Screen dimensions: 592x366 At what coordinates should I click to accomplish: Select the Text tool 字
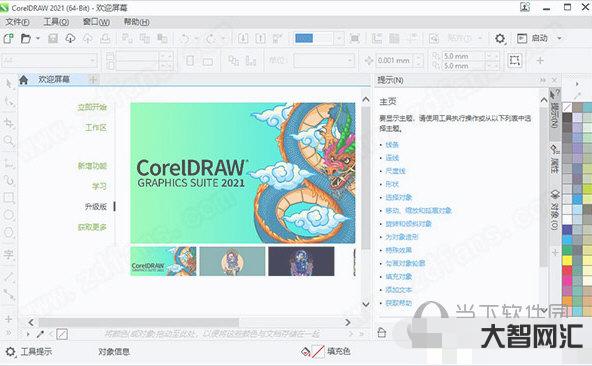tap(9, 255)
